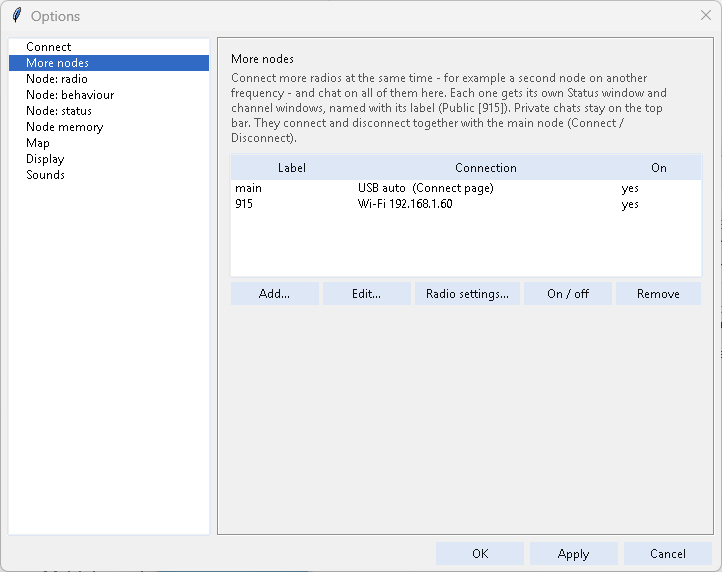
Task: Close the Options window
Action: (x=706, y=15)
